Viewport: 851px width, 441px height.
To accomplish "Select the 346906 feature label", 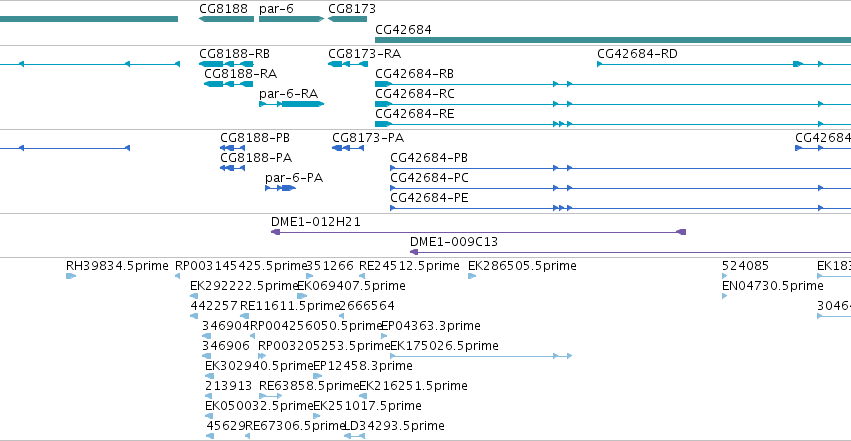I will tap(226, 346).
